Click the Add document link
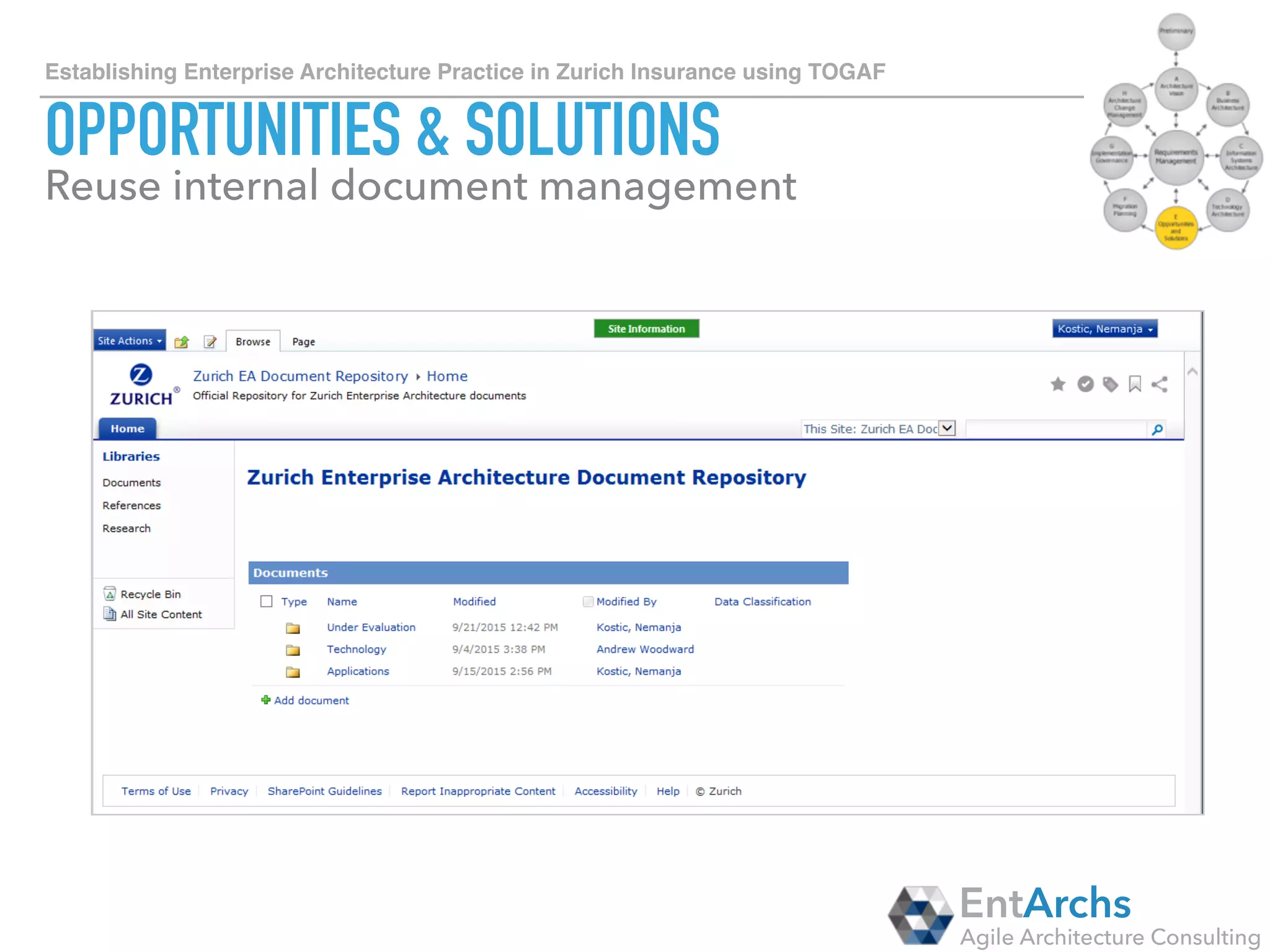This screenshot has width=1270, height=952. point(312,700)
